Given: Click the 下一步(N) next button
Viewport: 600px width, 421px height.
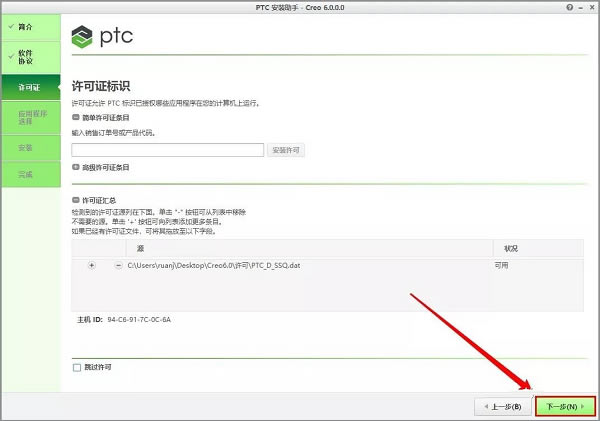Looking at the screenshot, I should pos(565,406).
